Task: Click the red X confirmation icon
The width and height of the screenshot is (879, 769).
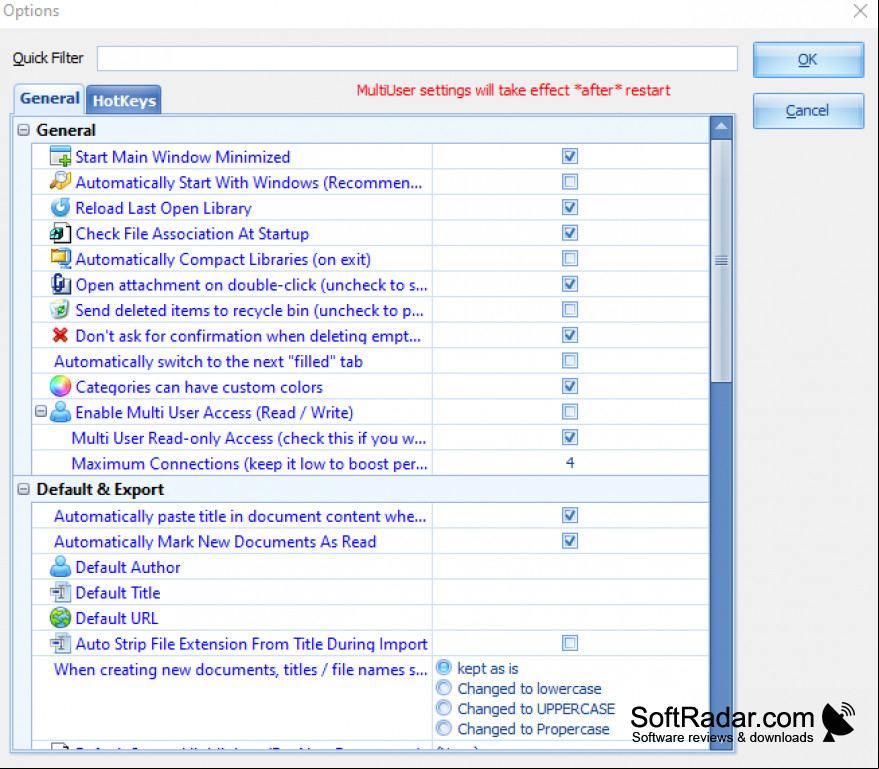Action: tap(60, 335)
